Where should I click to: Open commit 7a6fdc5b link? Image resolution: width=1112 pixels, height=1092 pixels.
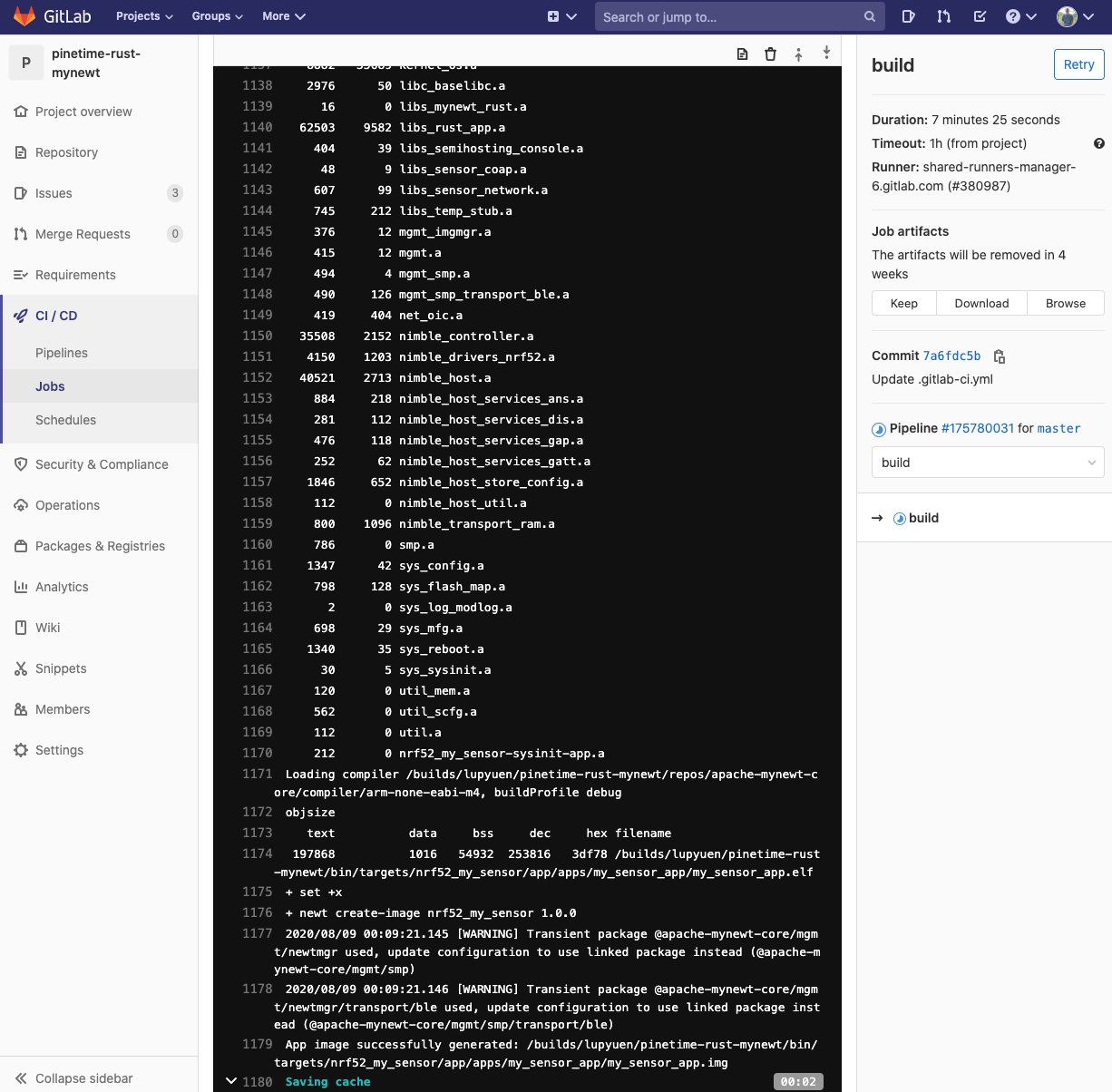(x=951, y=356)
